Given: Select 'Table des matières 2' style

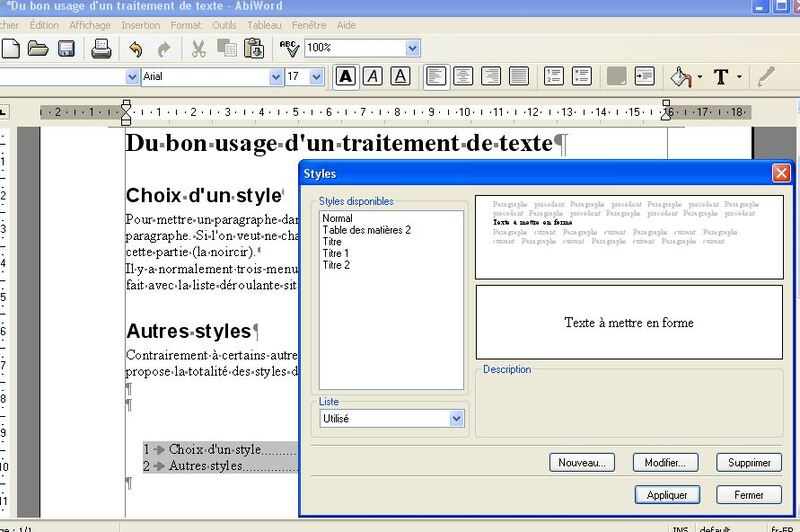Looking at the screenshot, I should click(391, 230).
